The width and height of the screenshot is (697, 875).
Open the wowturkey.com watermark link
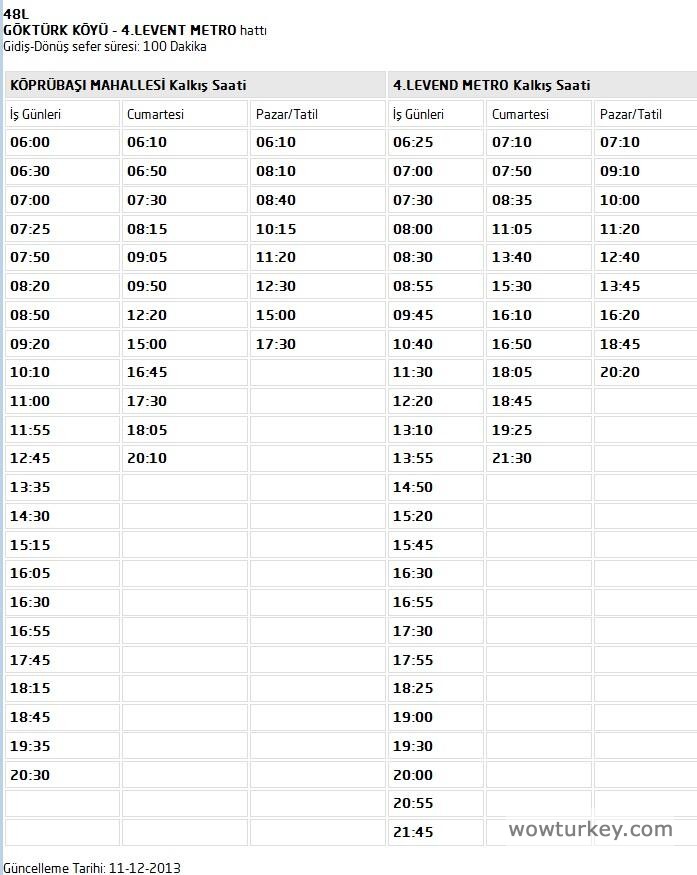pos(590,829)
